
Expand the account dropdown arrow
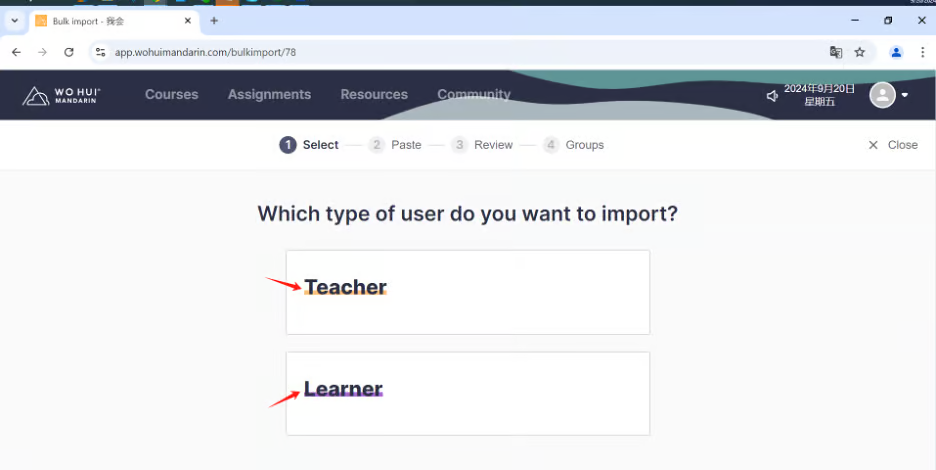(905, 96)
